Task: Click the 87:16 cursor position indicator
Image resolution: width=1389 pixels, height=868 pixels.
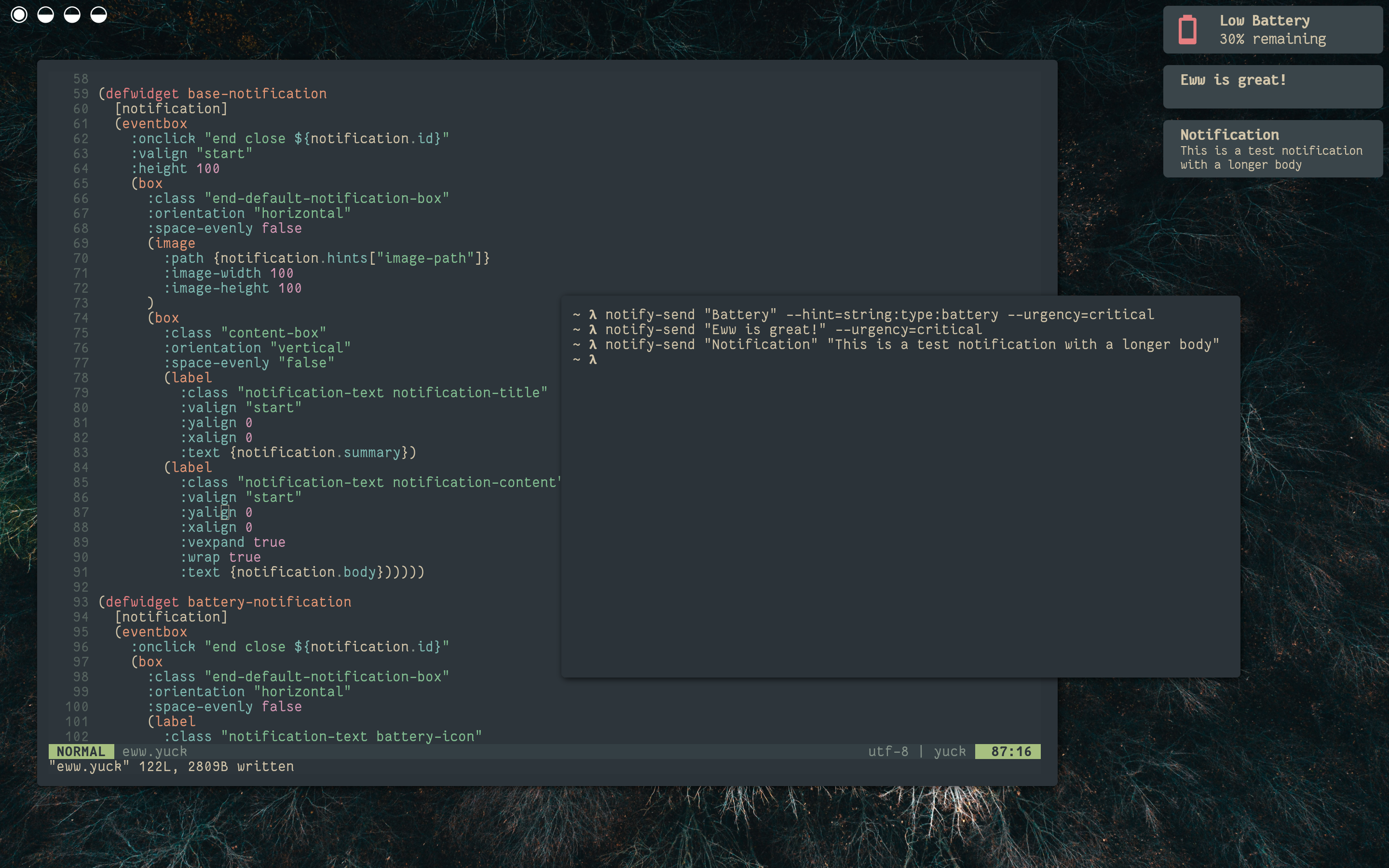Action: pos(1010,751)
